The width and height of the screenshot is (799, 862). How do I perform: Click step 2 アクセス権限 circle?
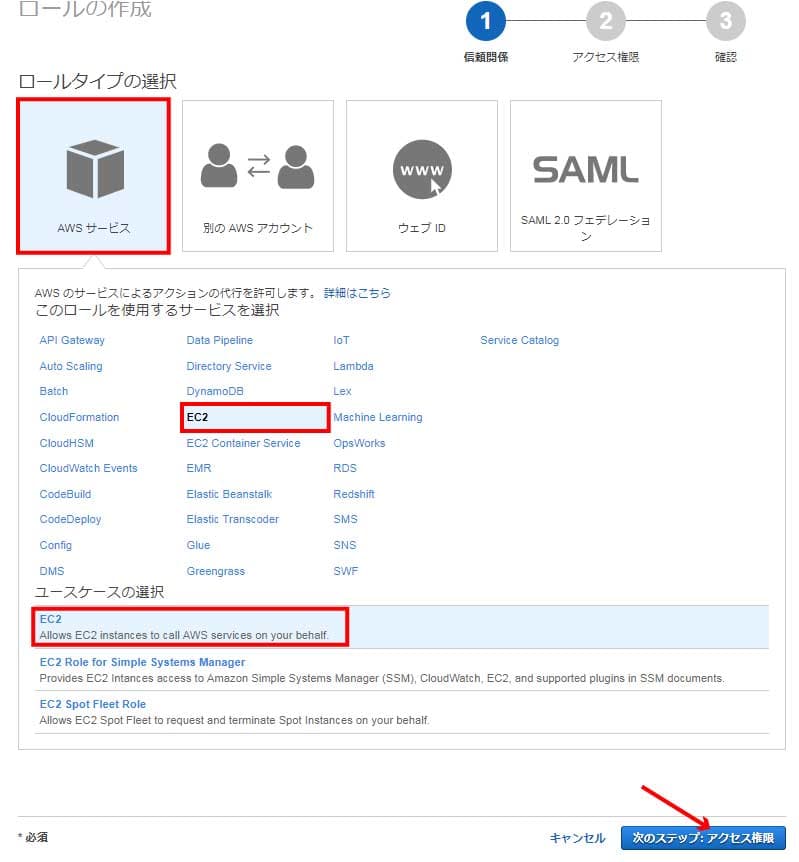(x=605, y=21)
